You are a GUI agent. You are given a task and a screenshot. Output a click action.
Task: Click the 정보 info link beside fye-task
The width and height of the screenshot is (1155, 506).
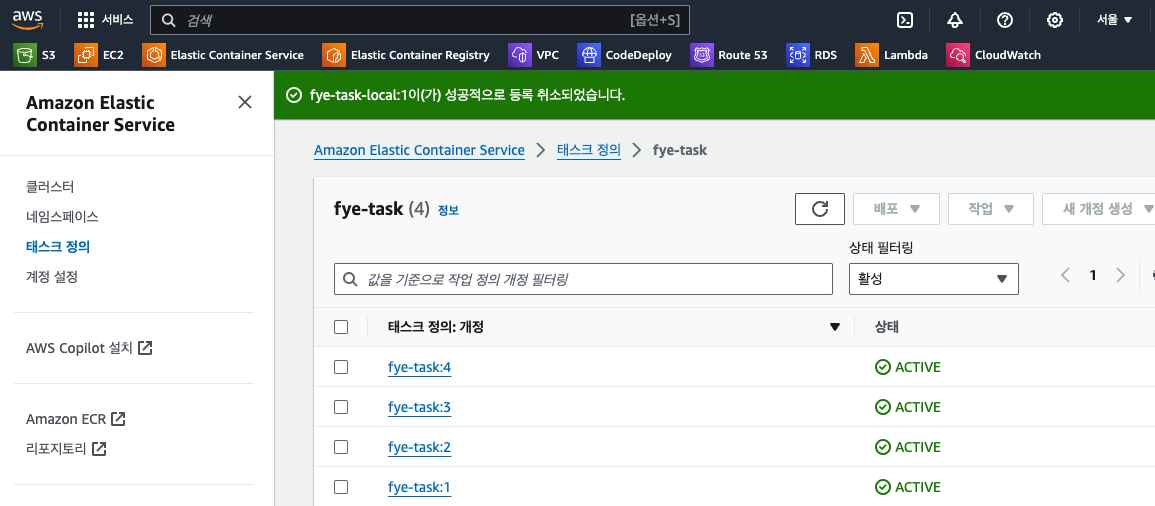point(448,211)
